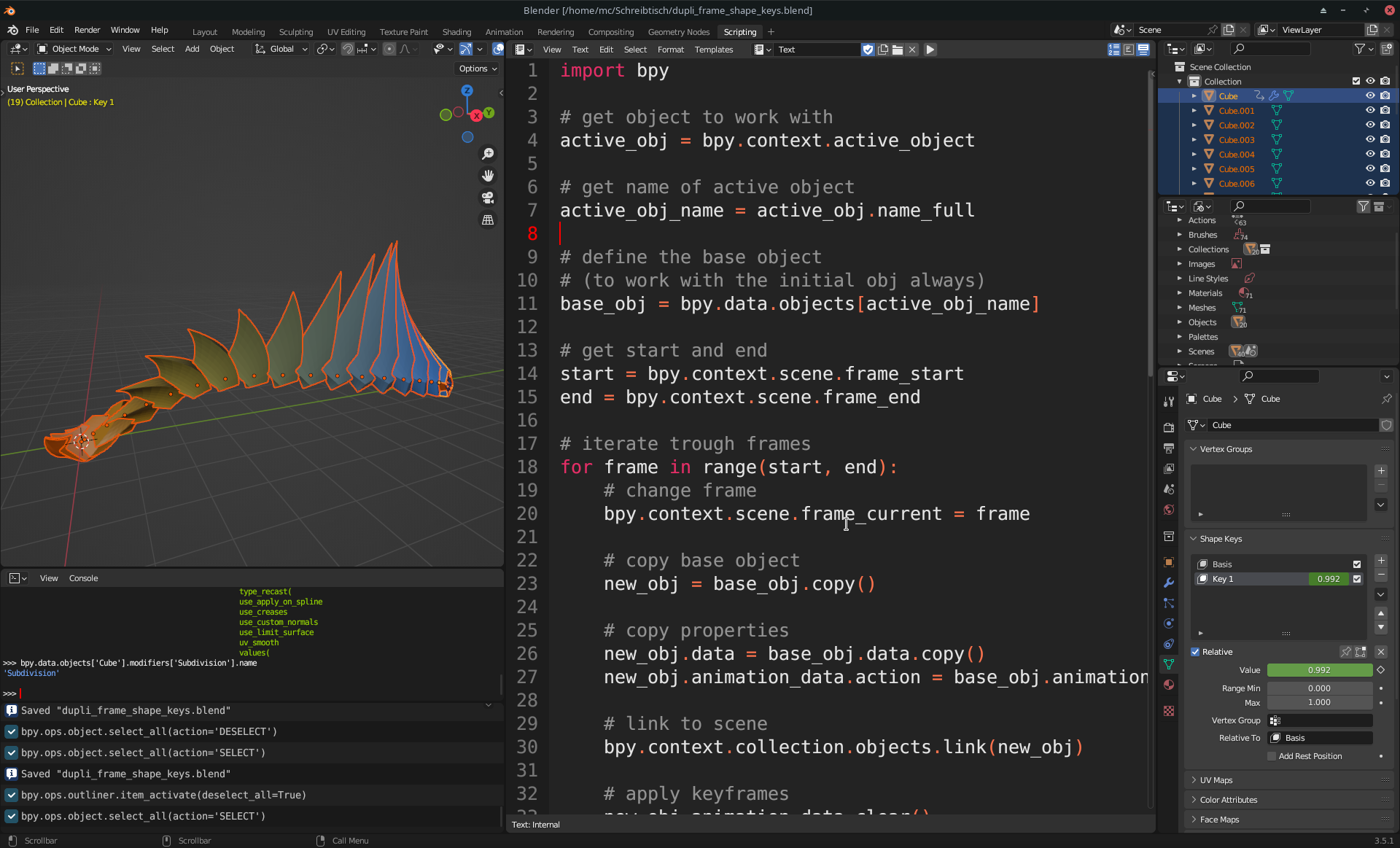Open the Templates menu in text editor
This screenshot has height=848, width=1400.
pyautogui.click(x=713, y=50)
